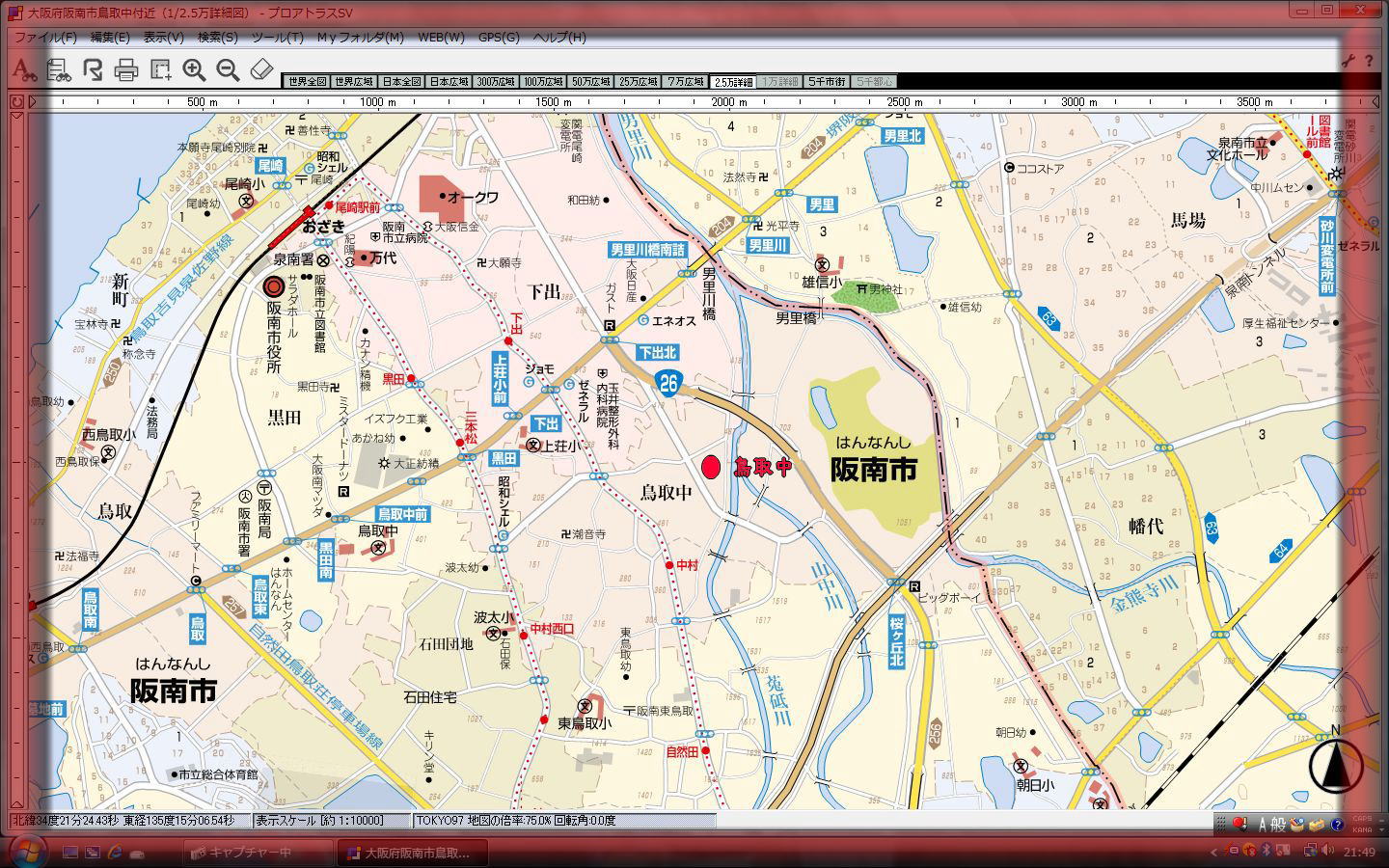The height and width of the screenshot is (868, 1389).
Task: Zoom in with the magnifier plus icon
Action: pos(194,69)
